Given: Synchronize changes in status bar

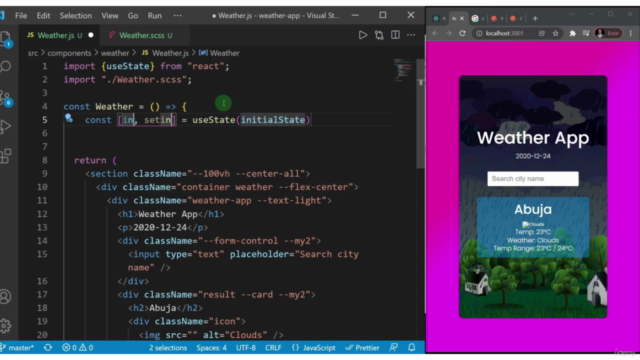Looking at the screenshot, I should coord(48,348).
